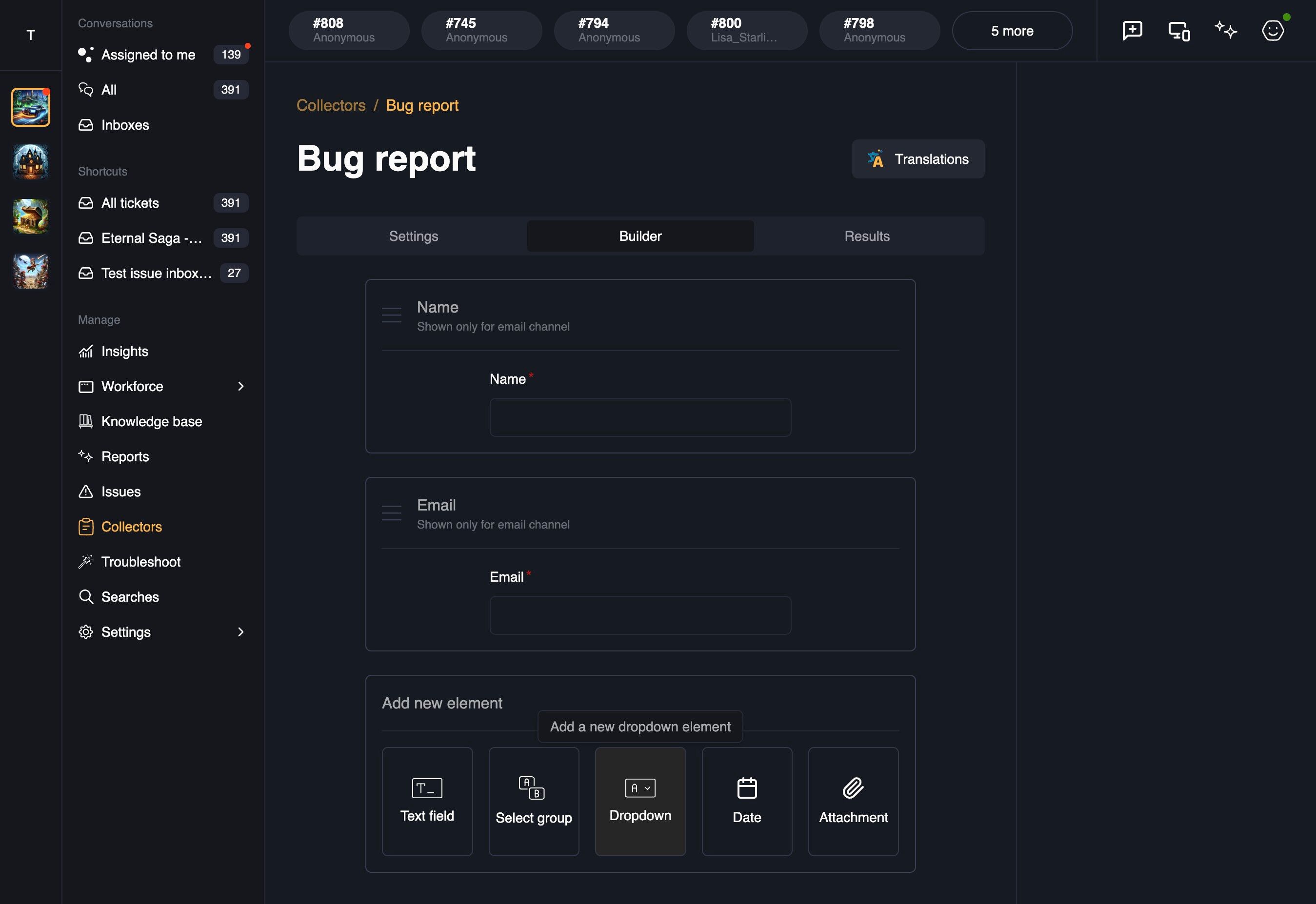Image resolution: width=1316 pixels, height=904 pixels.
Task: Switch to the Settings tab
Action: click(x=414, y=236)
